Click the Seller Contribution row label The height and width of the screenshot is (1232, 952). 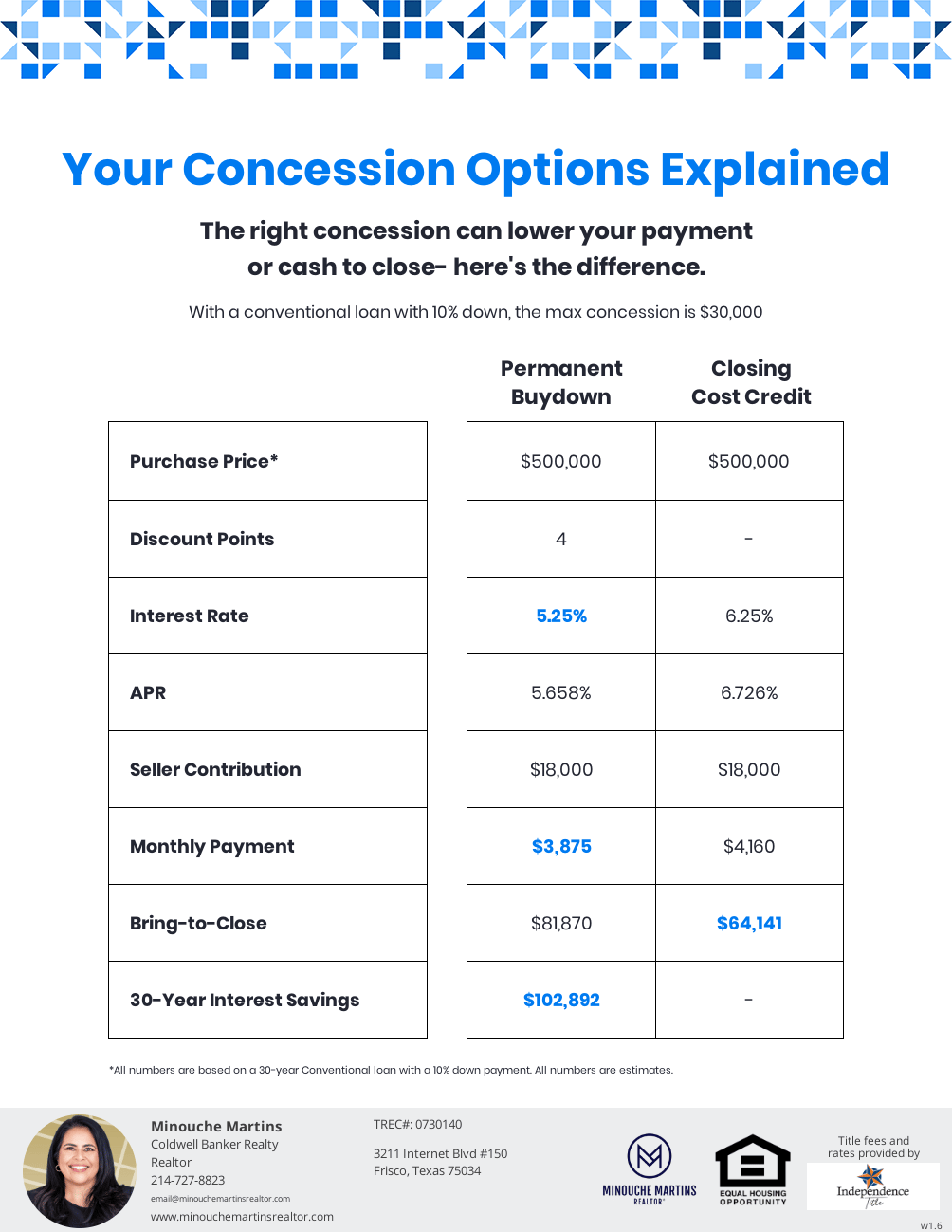coord(215,770)
